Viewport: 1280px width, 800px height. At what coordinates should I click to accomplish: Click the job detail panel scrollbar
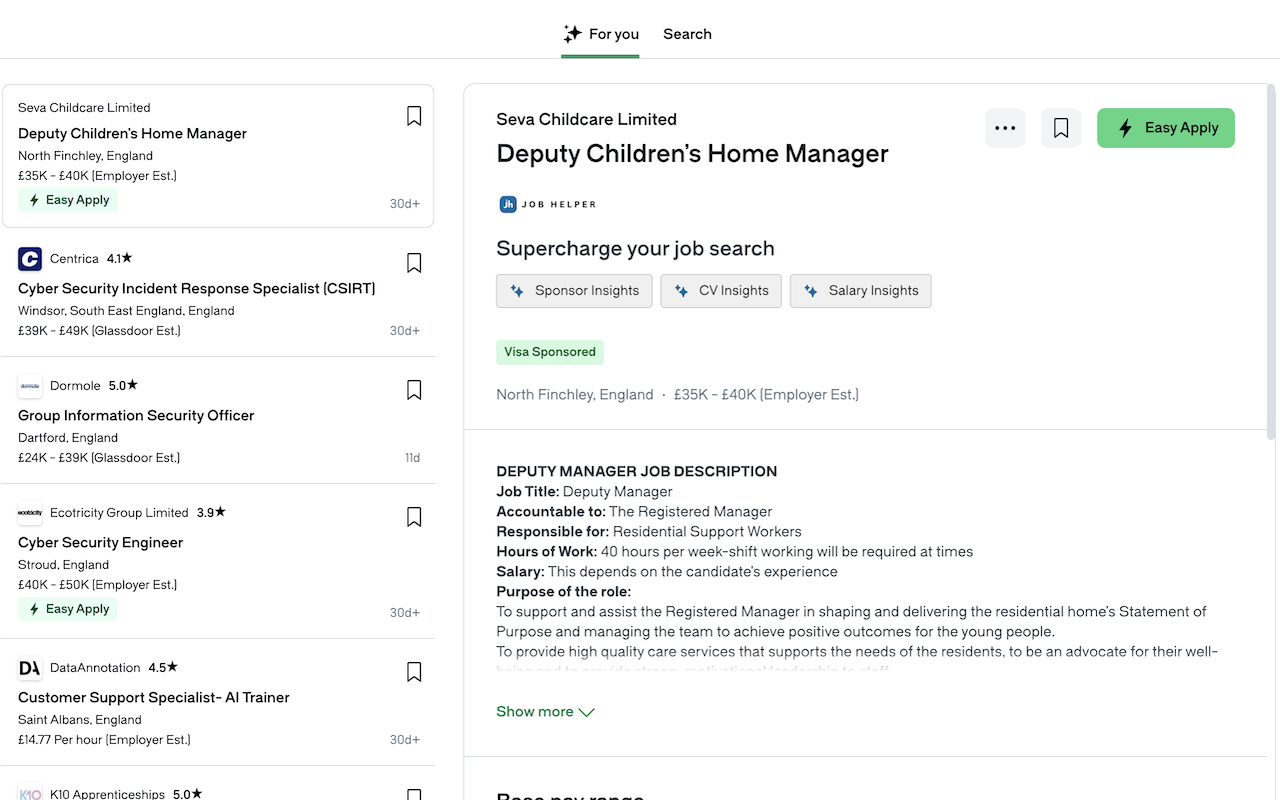point(1272,262)
